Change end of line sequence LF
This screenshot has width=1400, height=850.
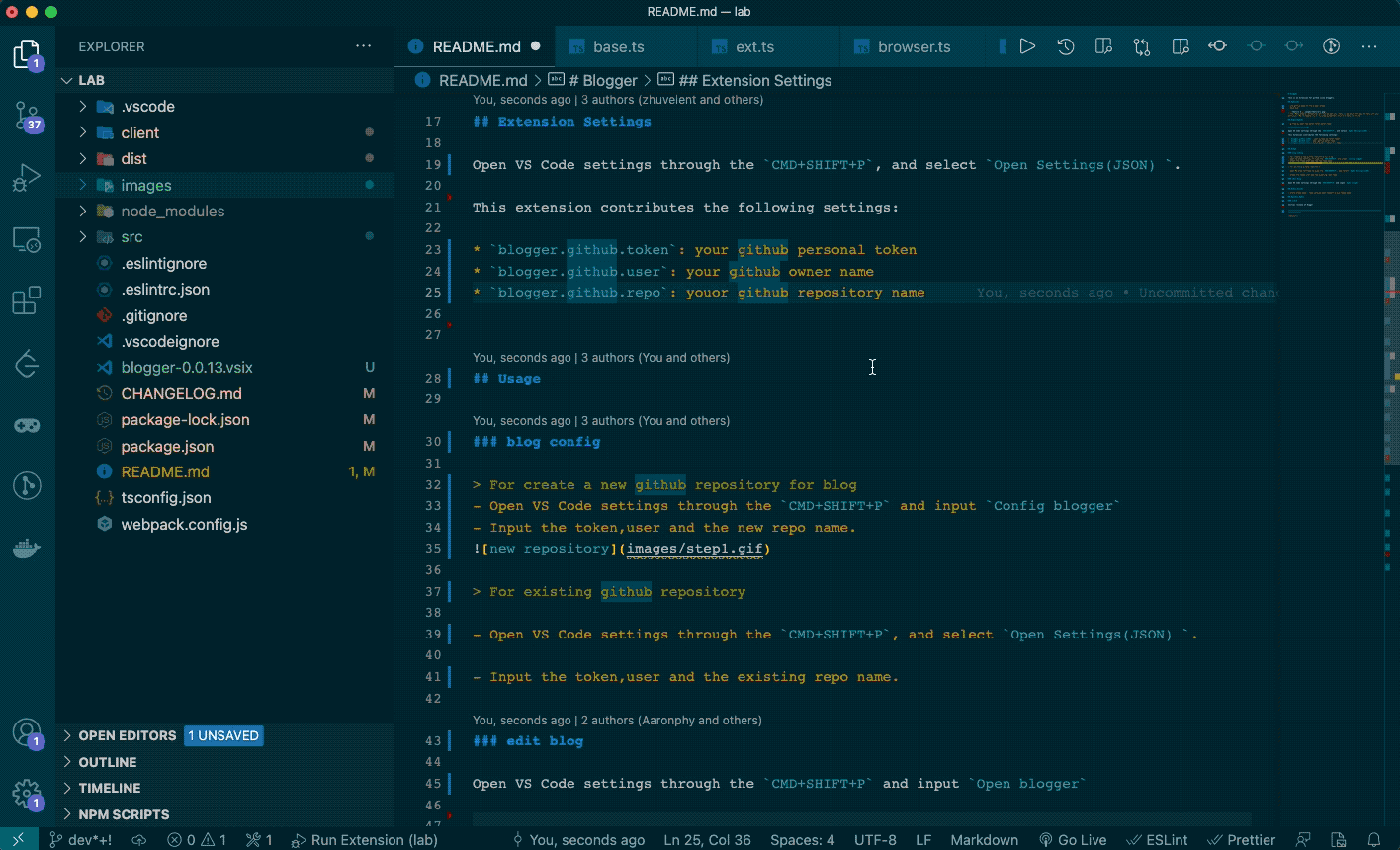923,840
